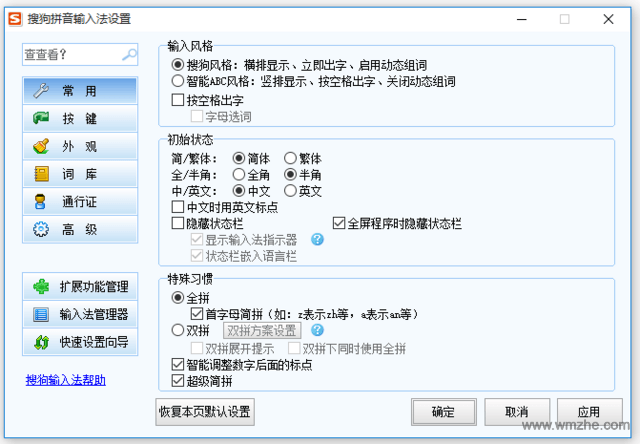Click the green arrow icon for 按键

41,118
